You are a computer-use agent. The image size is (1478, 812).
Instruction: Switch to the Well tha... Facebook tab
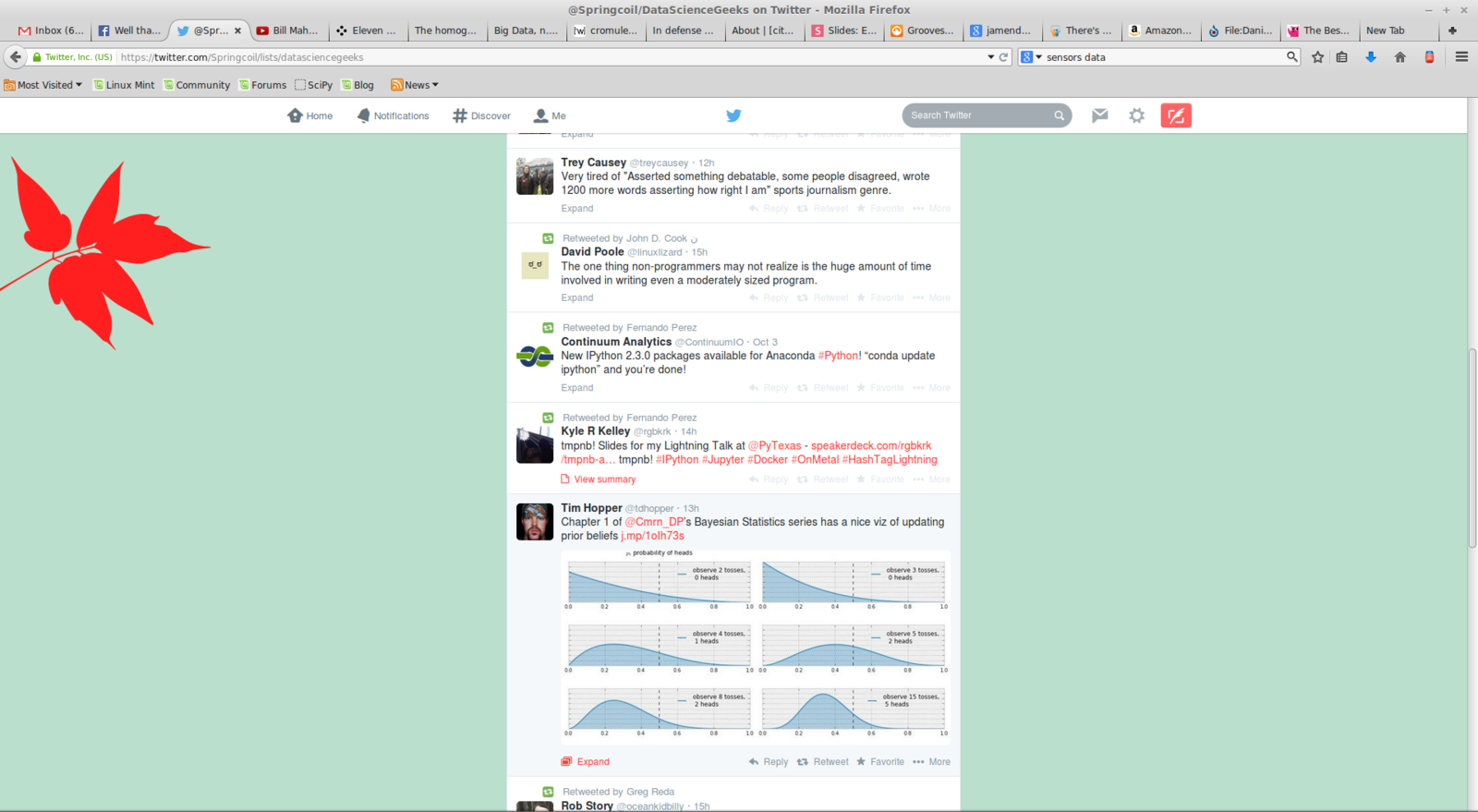(129, 30)
